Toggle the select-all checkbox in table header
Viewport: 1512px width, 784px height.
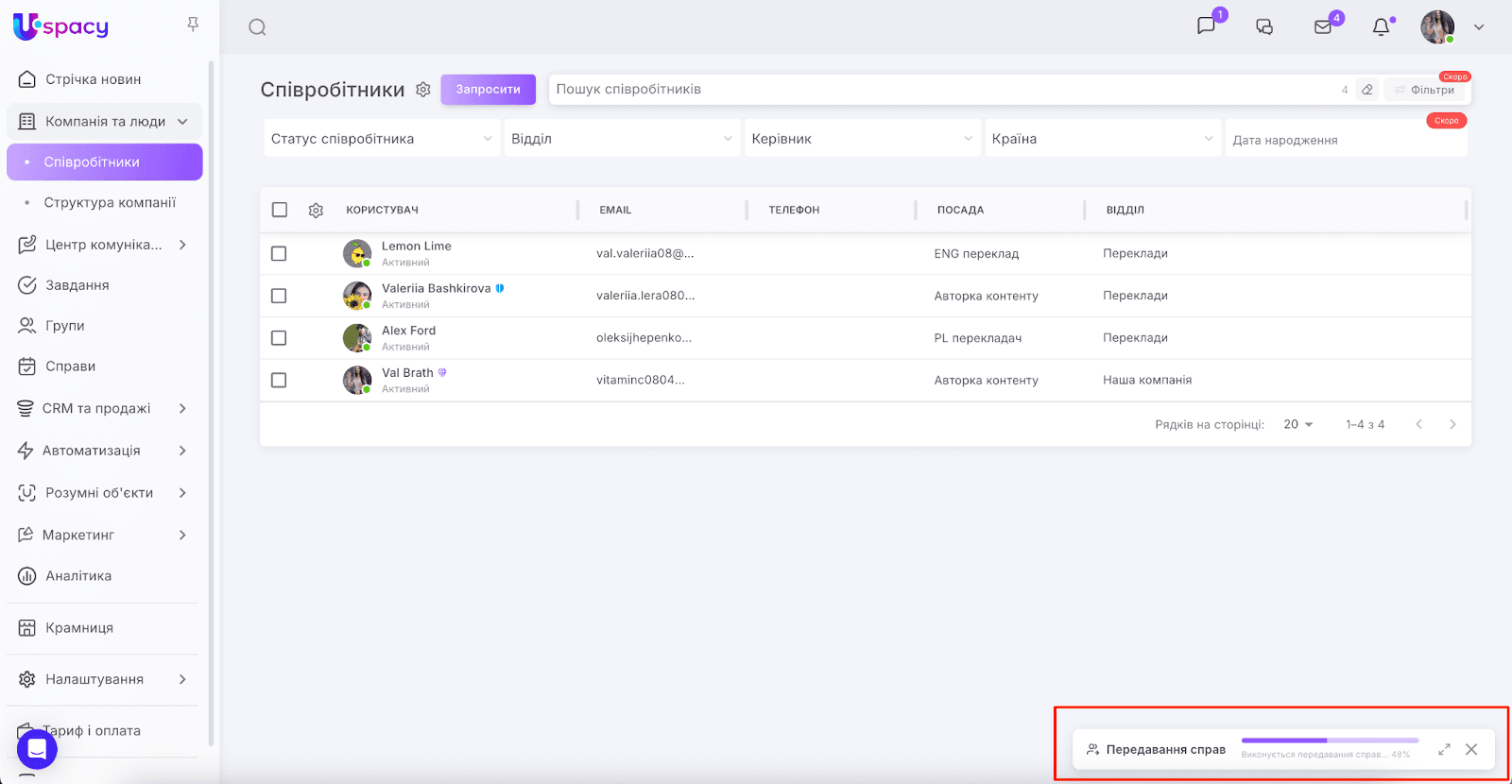(280, 210)
